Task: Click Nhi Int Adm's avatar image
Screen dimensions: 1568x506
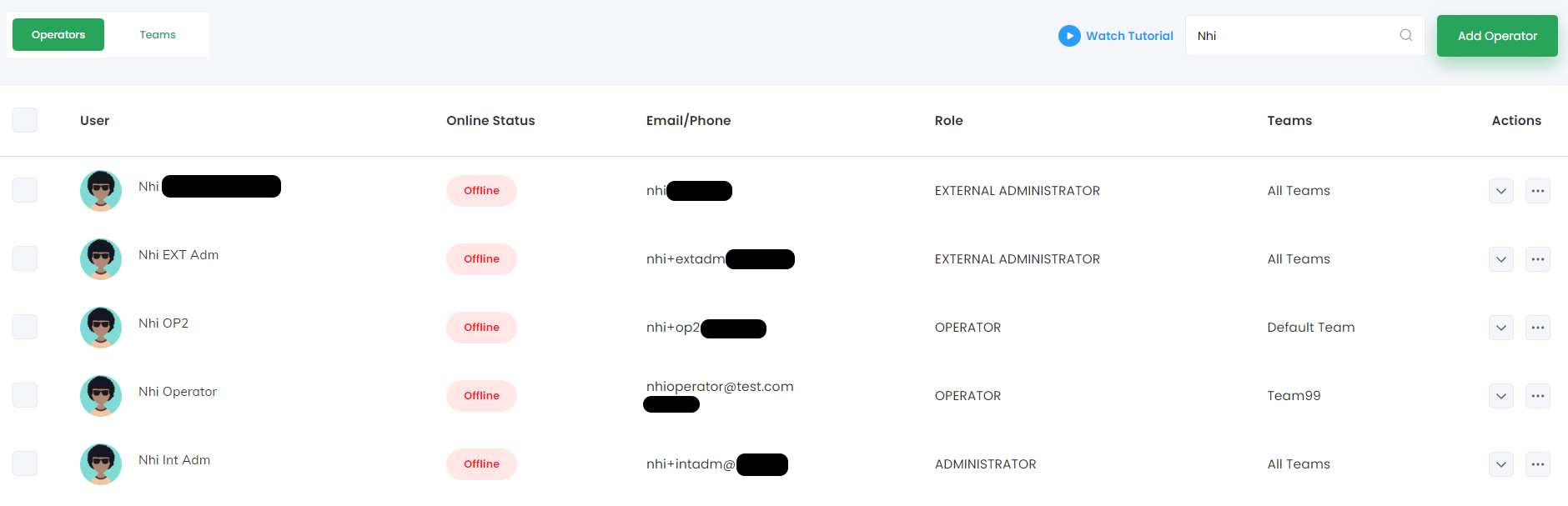Action: (101, 464)
